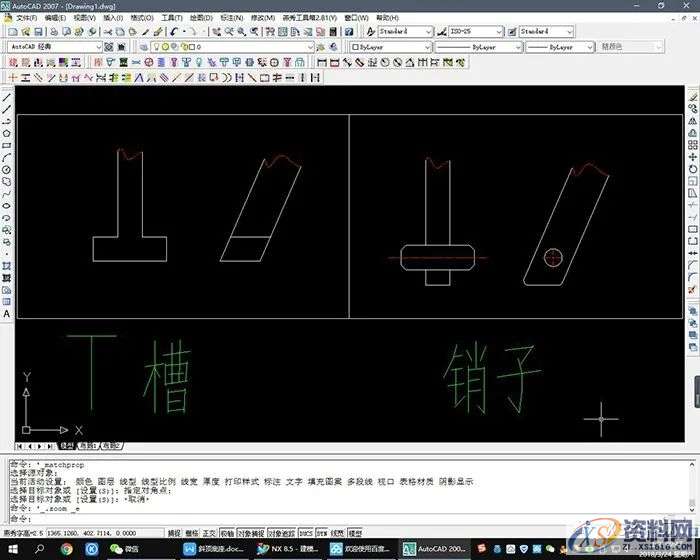Click the Save (floppy disk) icon
The image size is (700, 560).
click(x=38, y=32)
